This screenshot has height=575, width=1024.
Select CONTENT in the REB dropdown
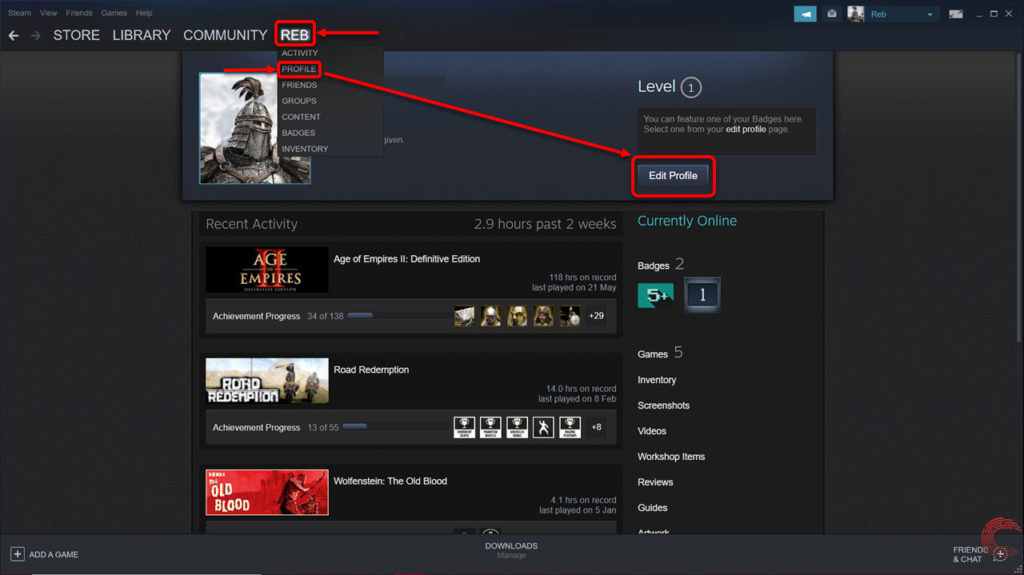coord(301,117)
